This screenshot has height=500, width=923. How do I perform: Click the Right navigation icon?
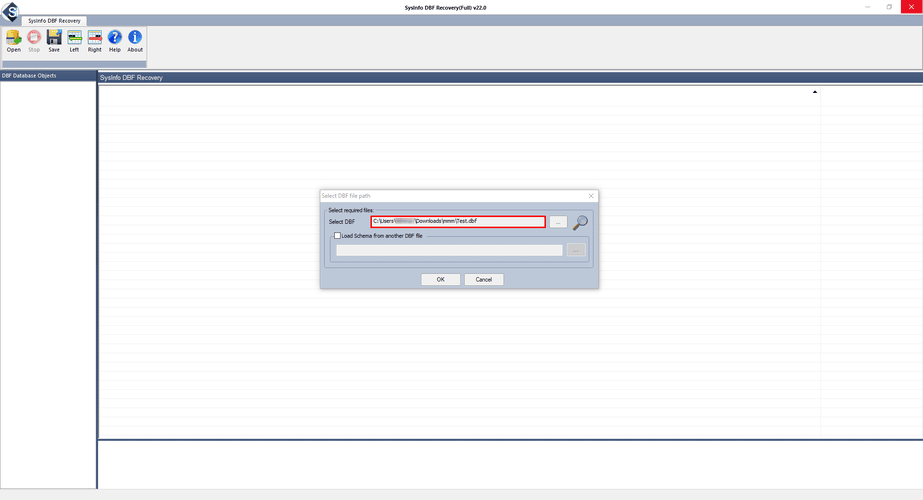94,41
